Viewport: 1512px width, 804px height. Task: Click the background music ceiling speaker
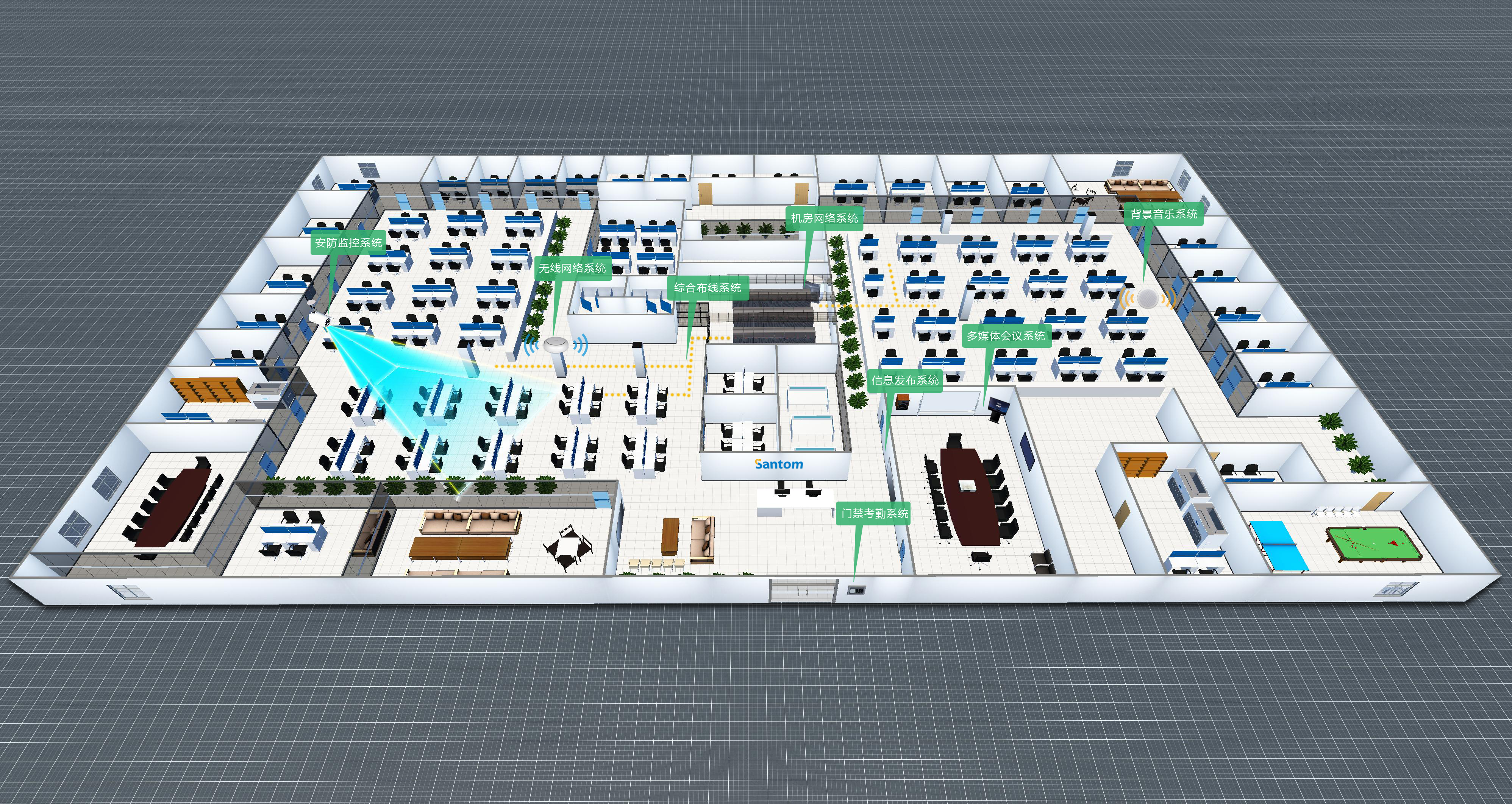click(x=1148, y=299)
